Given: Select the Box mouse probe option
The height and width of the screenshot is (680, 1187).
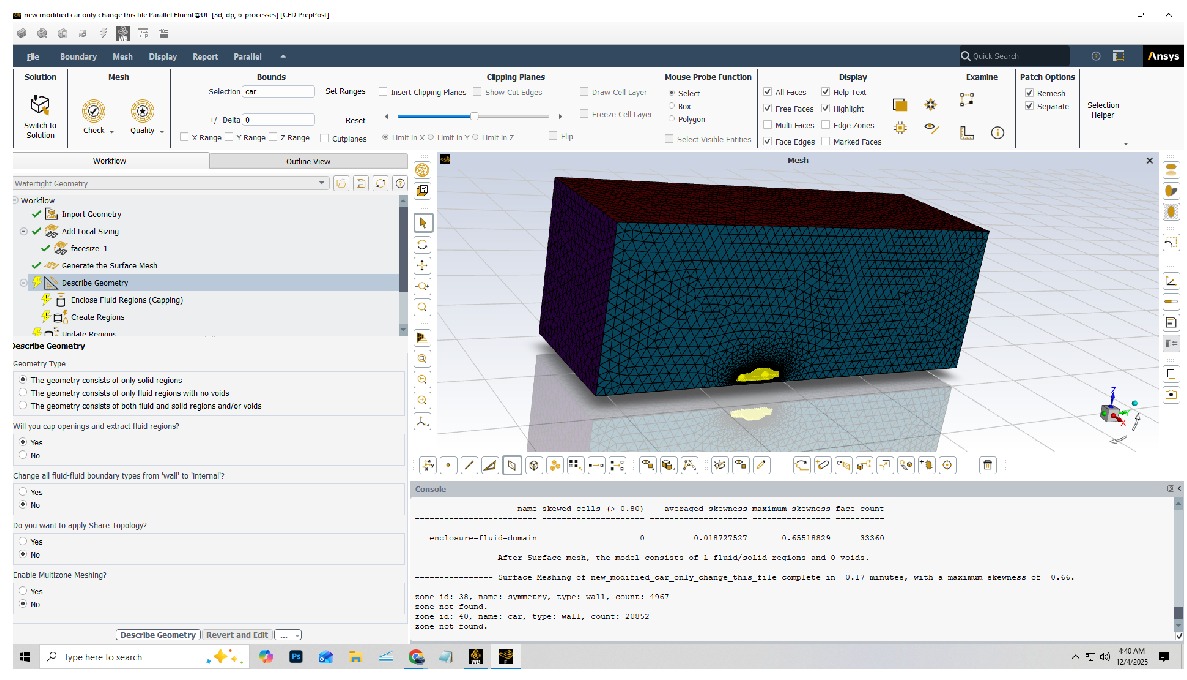Looking at the screenshot, I should click(x=671, y=106).
